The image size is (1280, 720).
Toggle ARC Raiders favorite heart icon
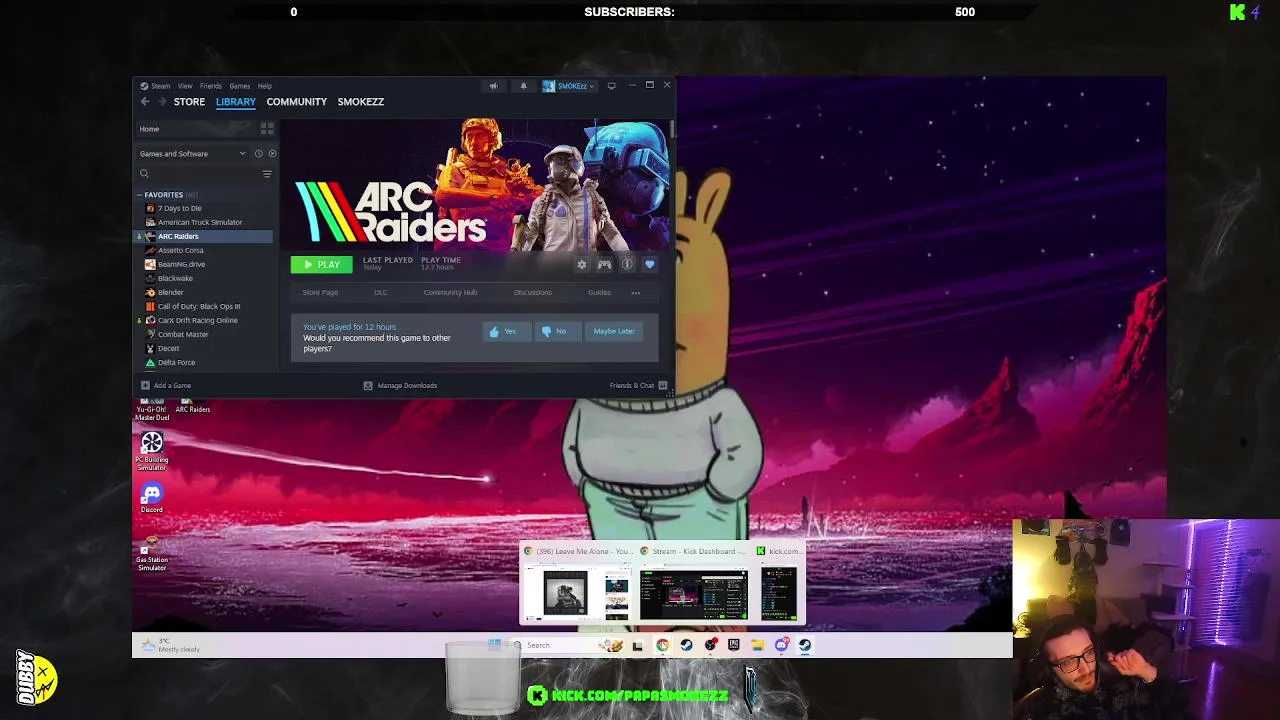[x=649, y=264]
